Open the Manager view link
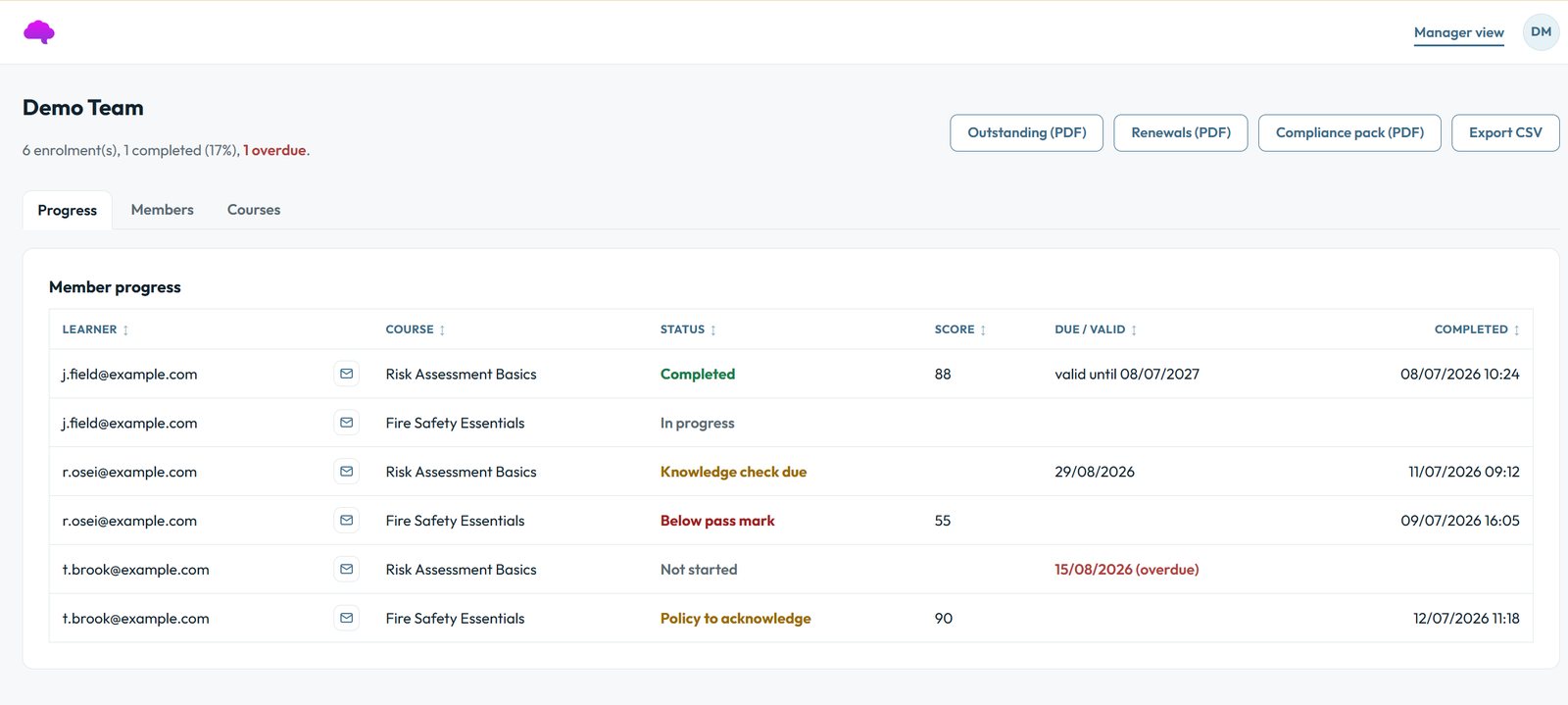The image size is (1568, 705). tap(1458, 32)
